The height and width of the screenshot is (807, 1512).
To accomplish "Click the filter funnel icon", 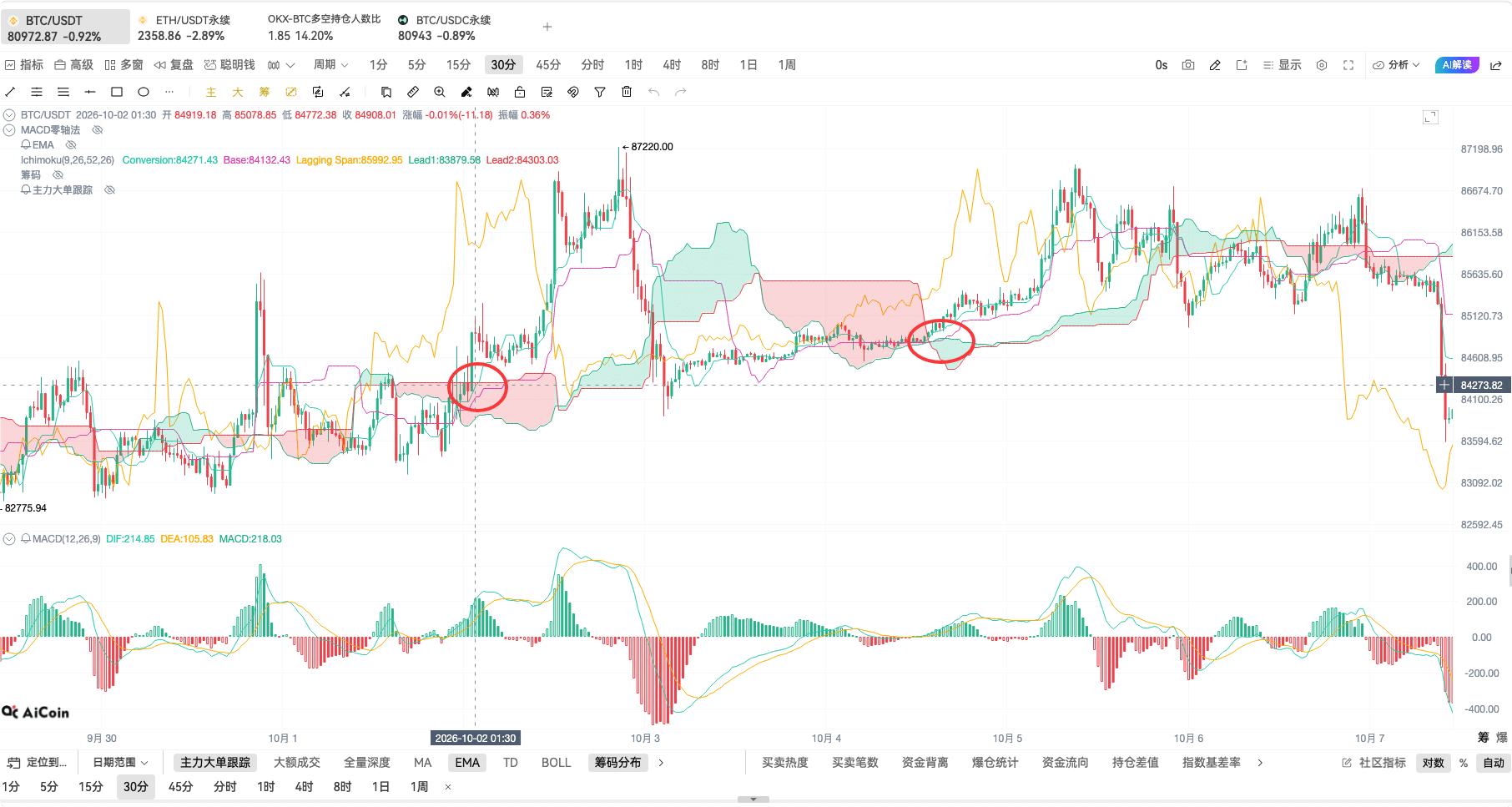I will pyautogui.click(x=600, y=92).
